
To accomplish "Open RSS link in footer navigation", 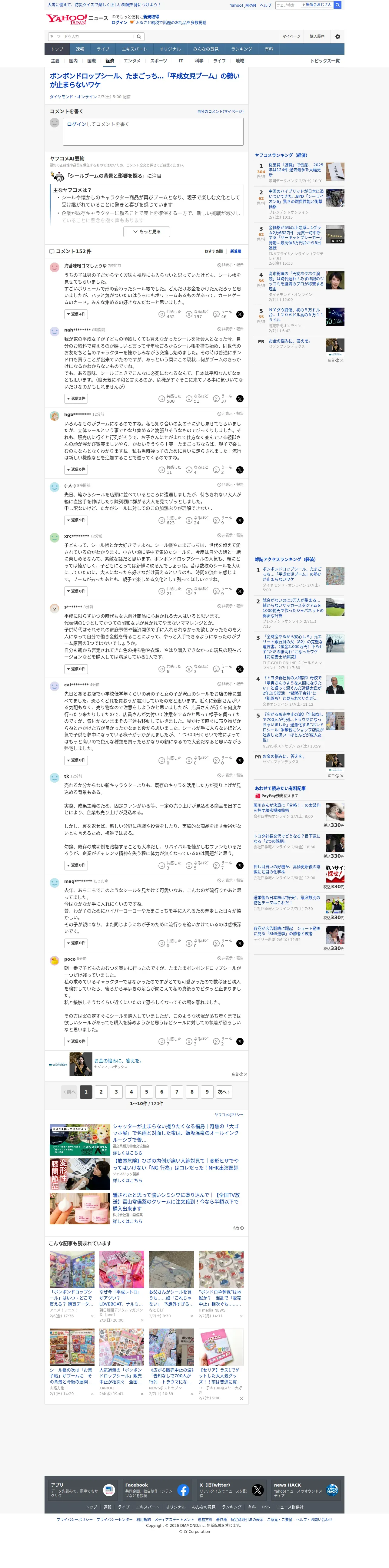I will click(265, 1507).
